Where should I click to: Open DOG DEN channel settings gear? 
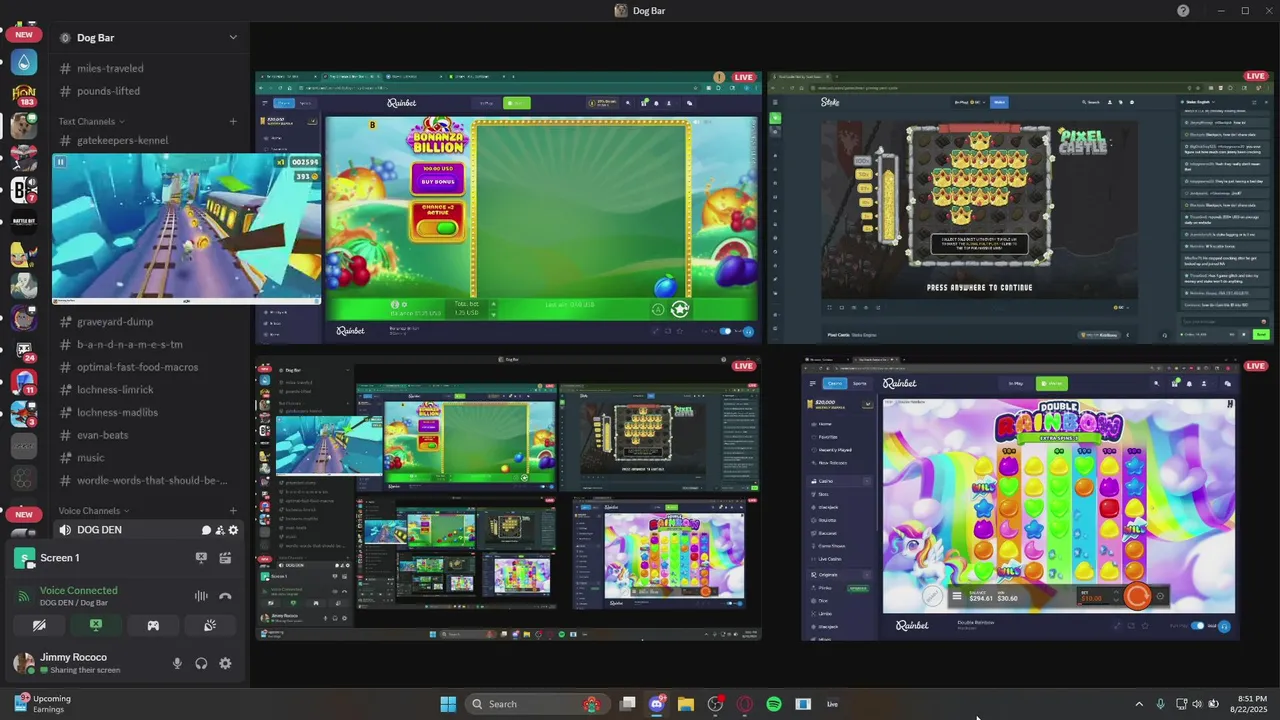[x=234, y=530]
